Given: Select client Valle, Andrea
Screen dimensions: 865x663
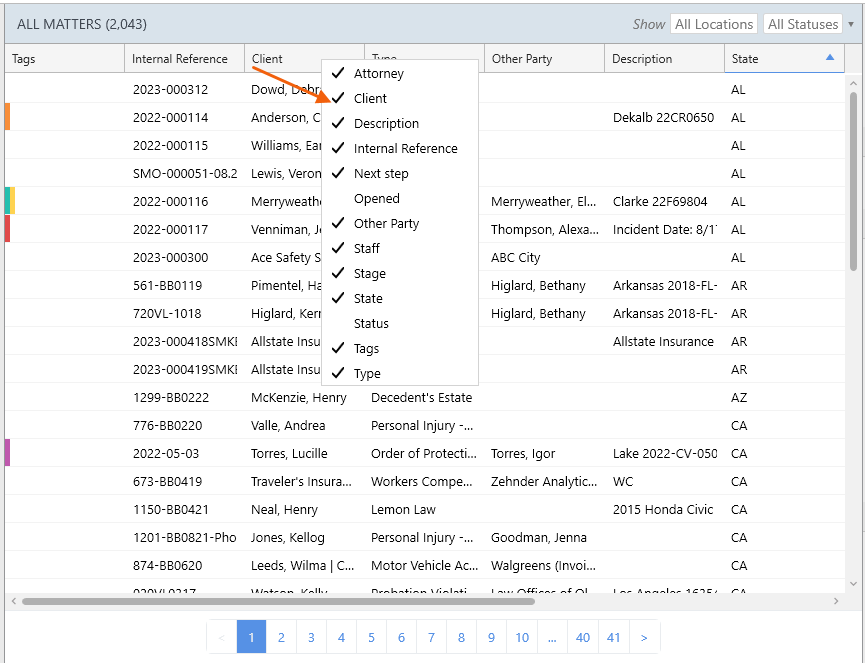Looking at the screenshot, I should tap(288, 426).
